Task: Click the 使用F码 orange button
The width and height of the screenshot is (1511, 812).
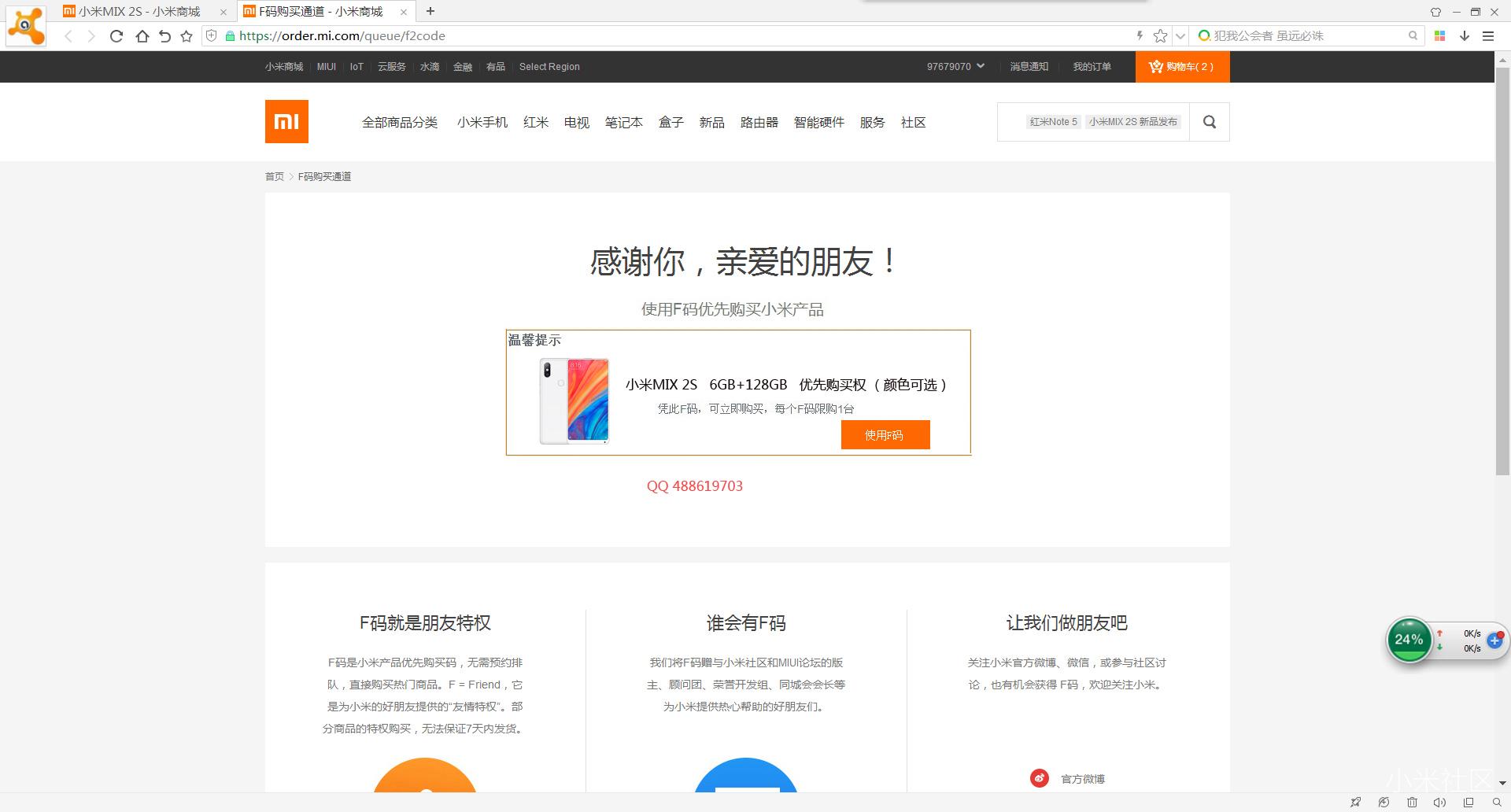Action: [x=885, y=434]
